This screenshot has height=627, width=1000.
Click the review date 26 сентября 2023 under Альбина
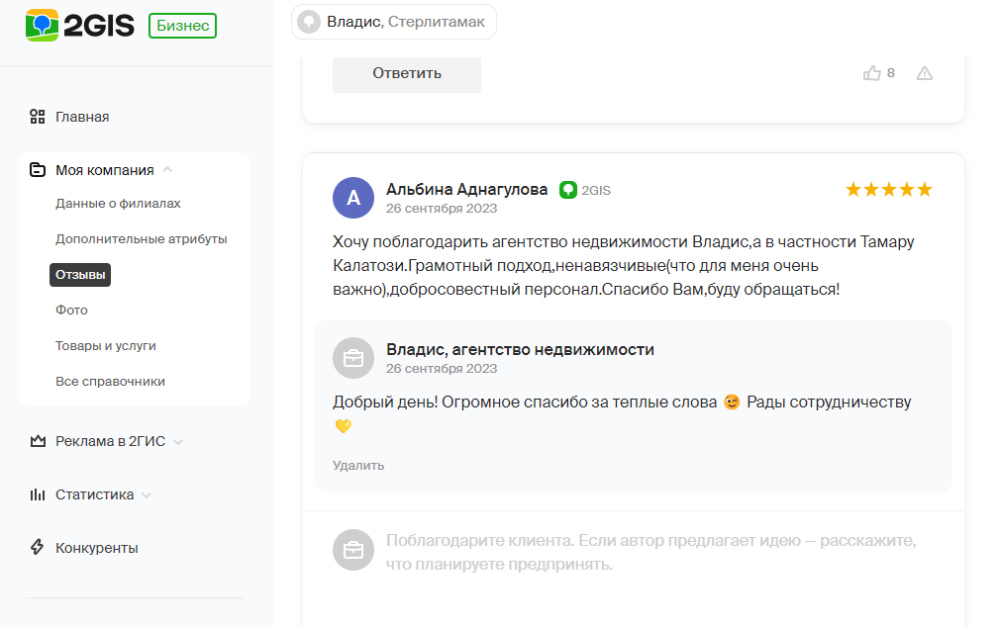(441, 209)
